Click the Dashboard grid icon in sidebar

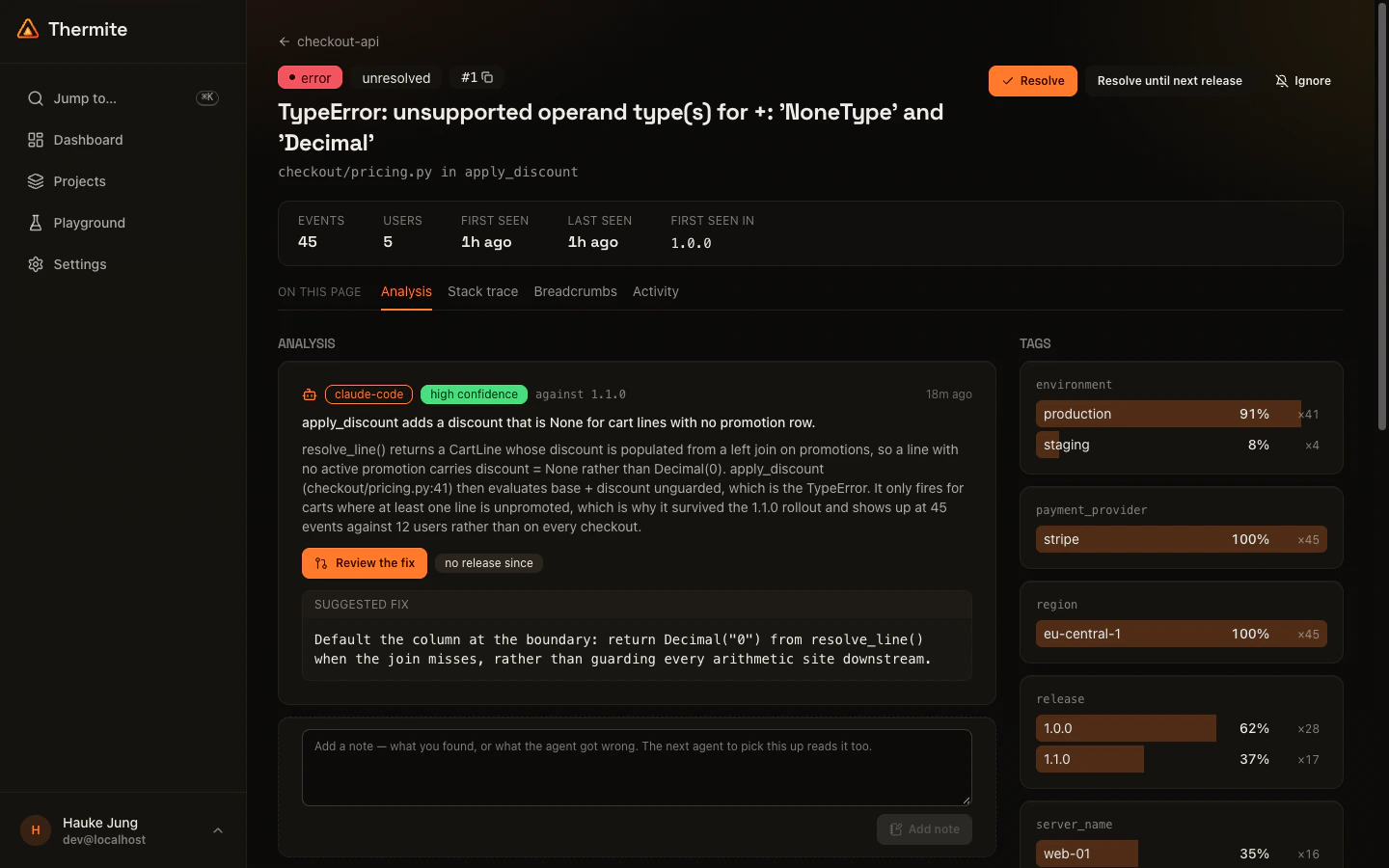[x=36, y=140]
